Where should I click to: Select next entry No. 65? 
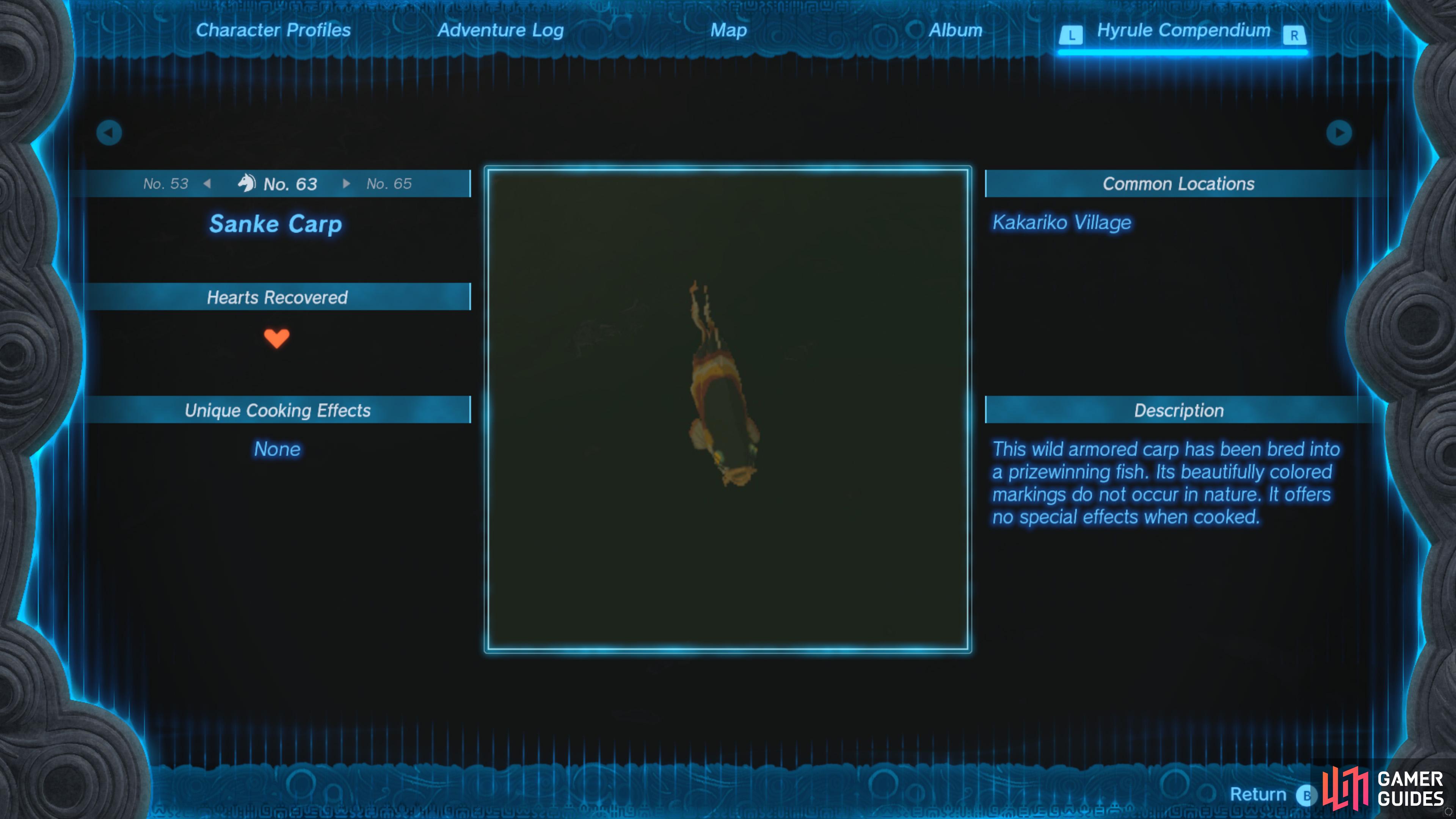tap(389, 184)
